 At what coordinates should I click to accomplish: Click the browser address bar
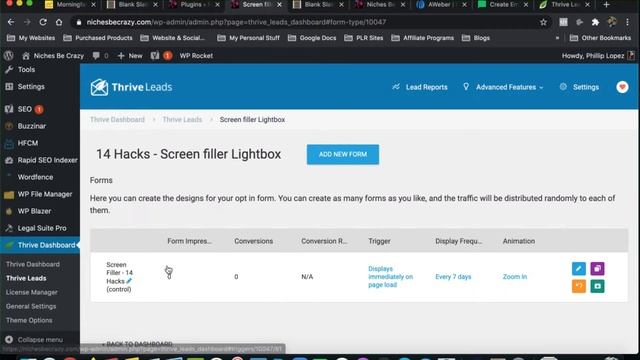(x=310, y=22)
